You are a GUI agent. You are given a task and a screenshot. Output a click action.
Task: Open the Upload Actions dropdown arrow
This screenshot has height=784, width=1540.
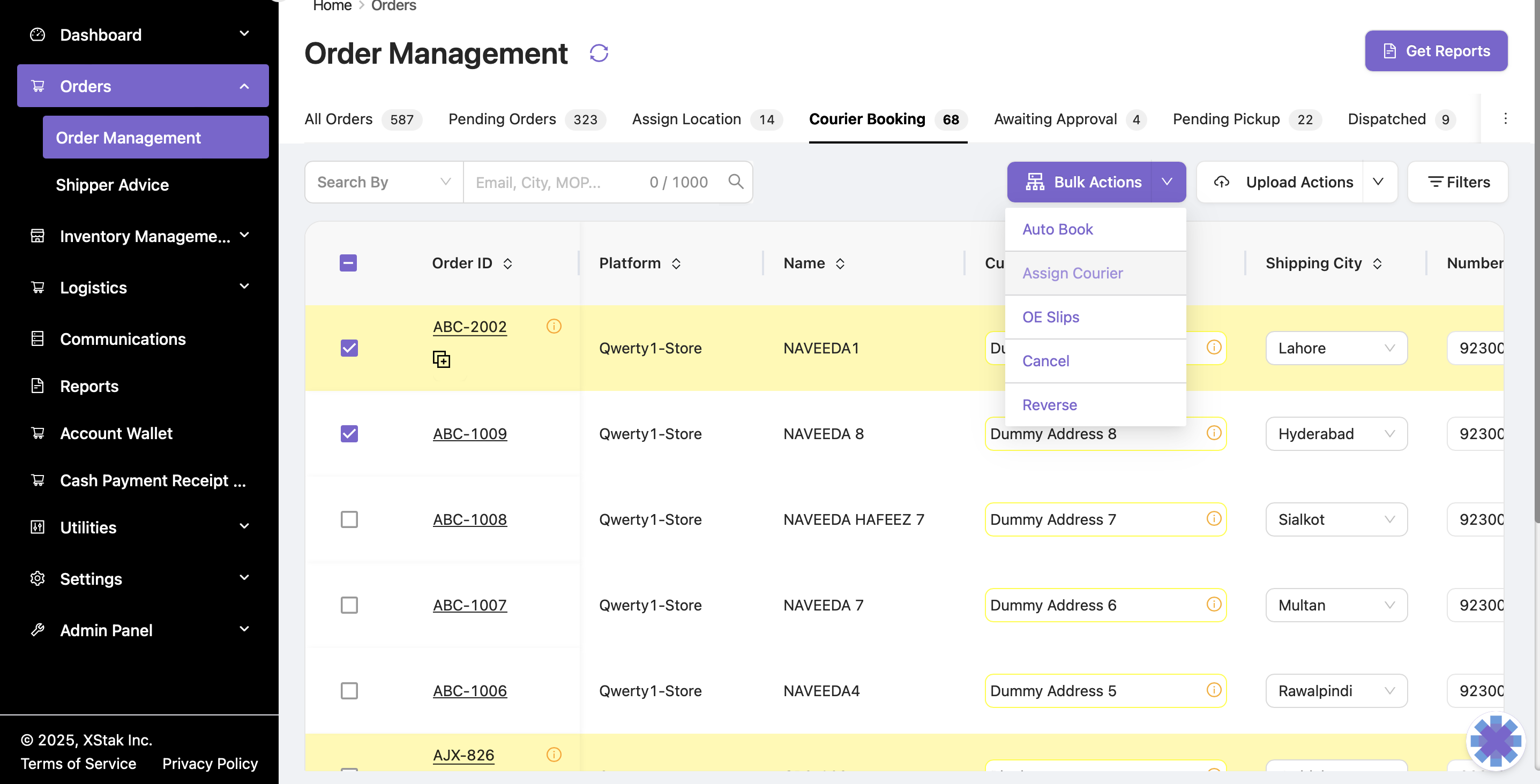(x=1379, y=182)
